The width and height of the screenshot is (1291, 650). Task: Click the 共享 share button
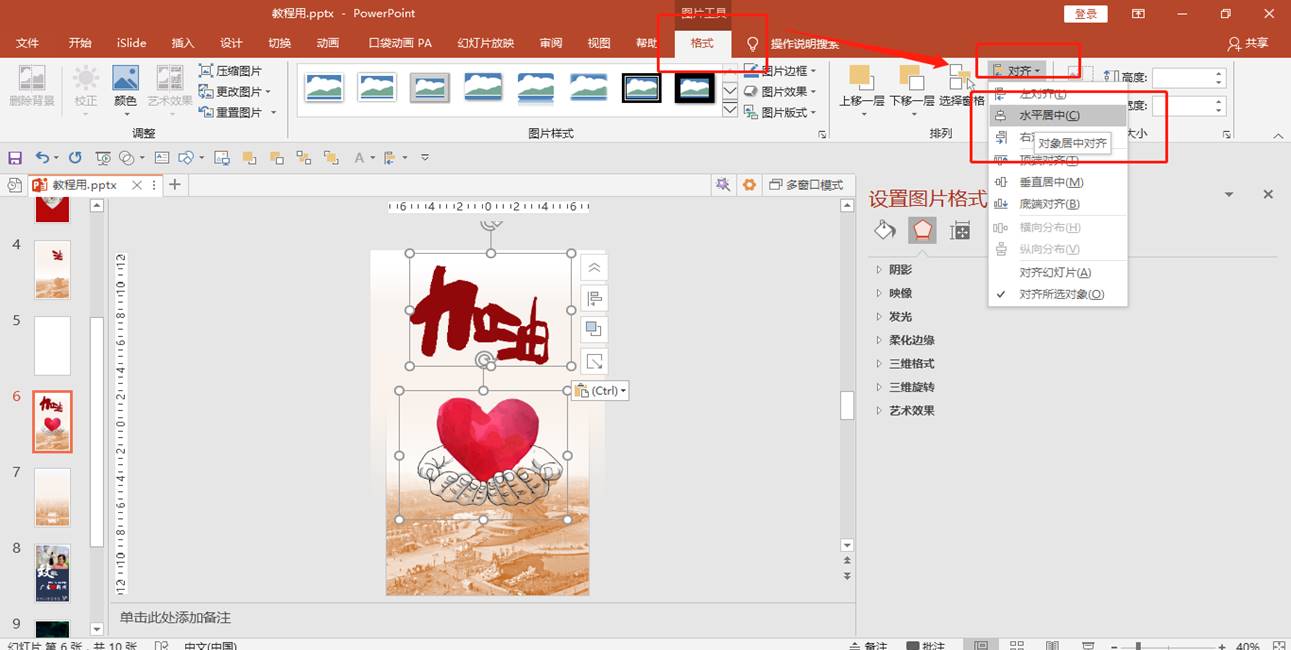[x=1248, y=43]
